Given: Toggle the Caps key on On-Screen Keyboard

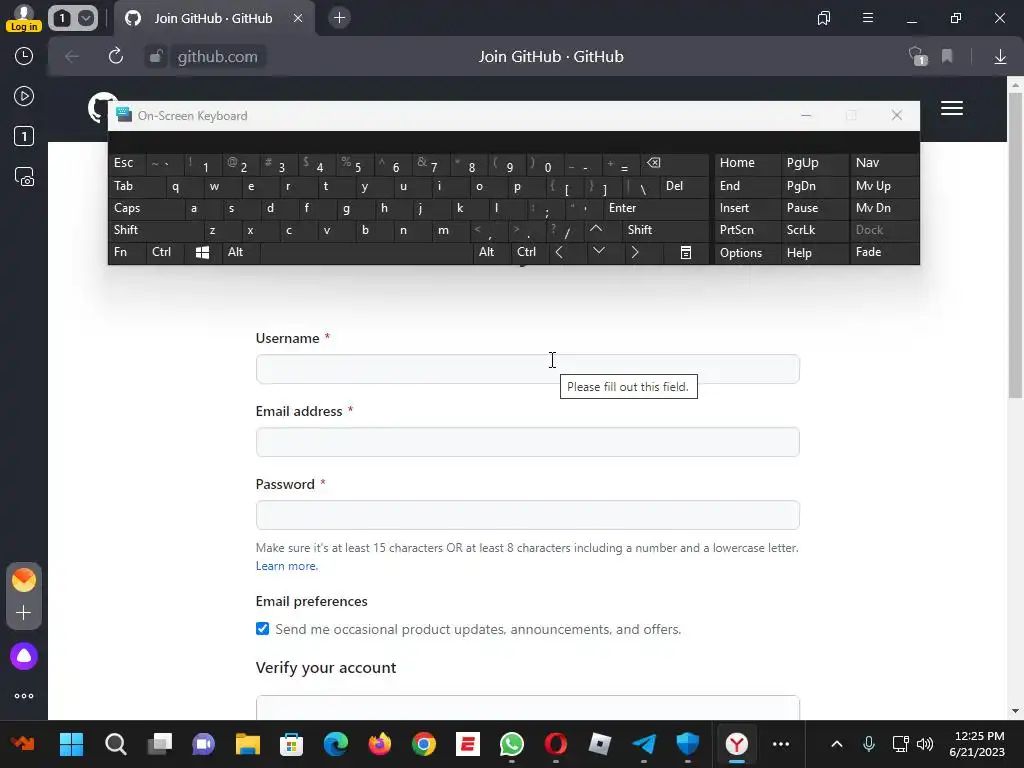Looking at the screenshot, I should point(146,208).
